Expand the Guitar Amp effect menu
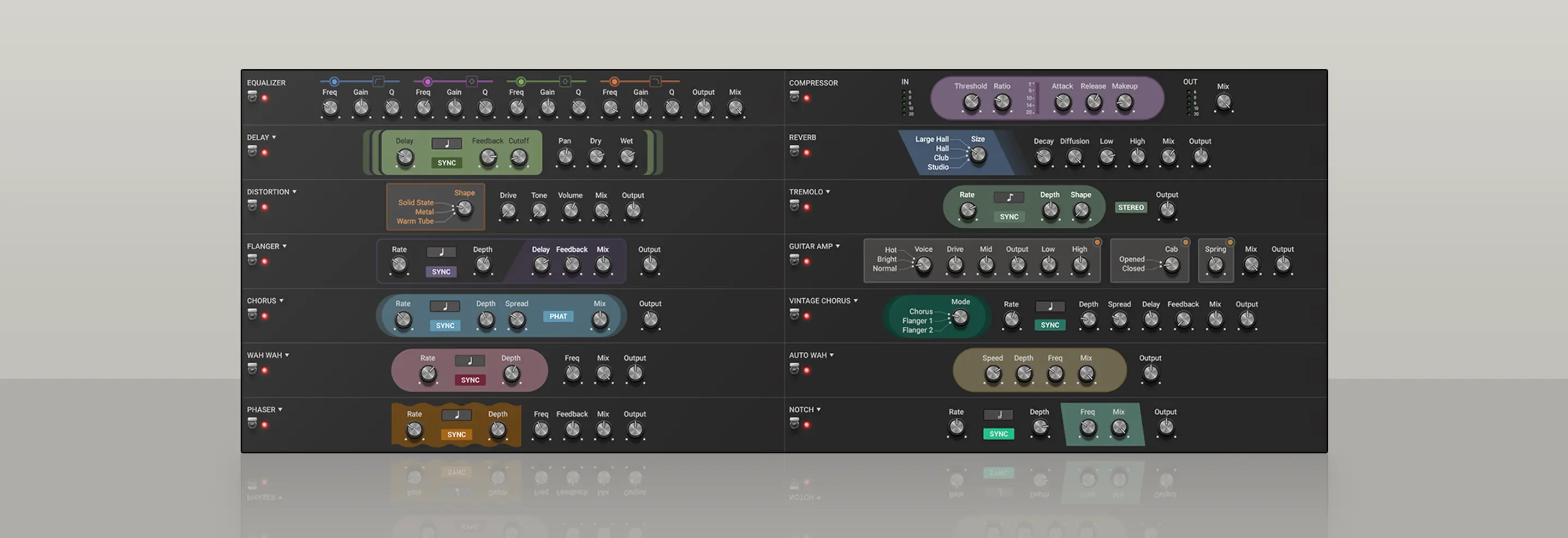 tap(838, 246)
